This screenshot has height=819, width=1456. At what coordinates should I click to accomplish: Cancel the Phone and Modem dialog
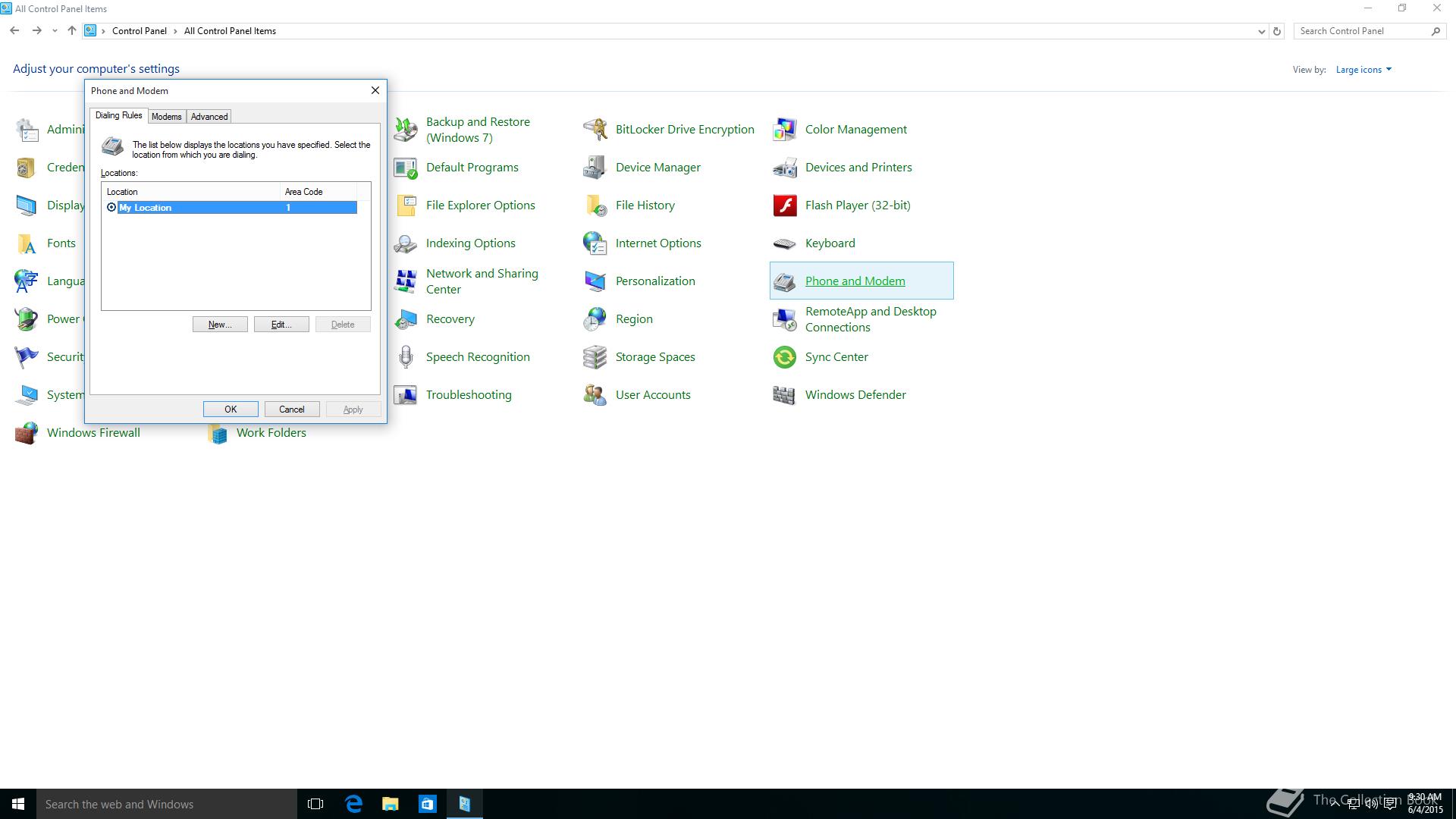(x=292, y=409)
